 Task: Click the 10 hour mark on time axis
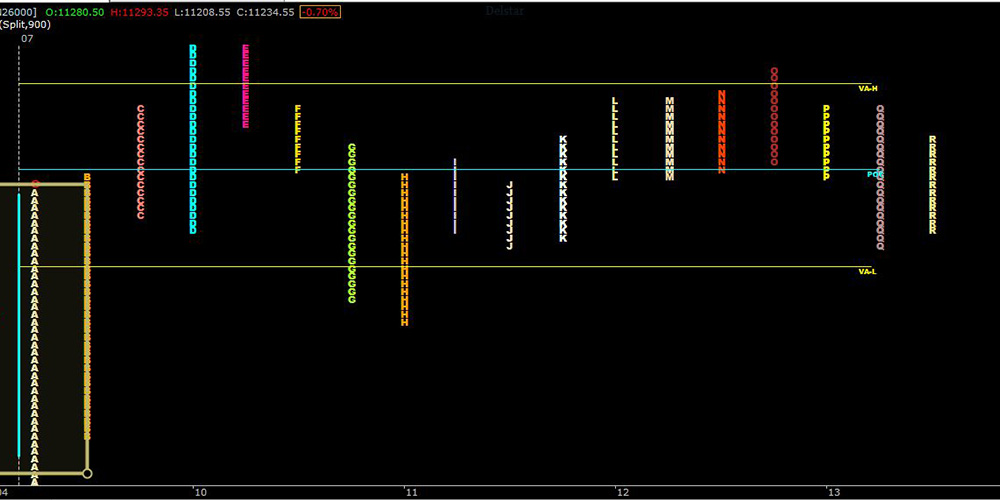click(x=201, y=492)
